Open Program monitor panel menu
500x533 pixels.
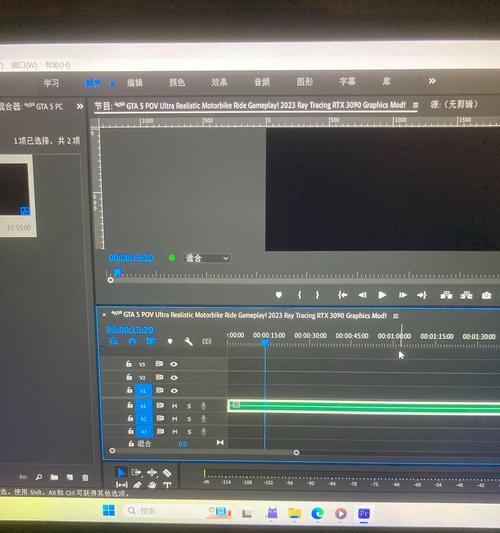[x=415, y=105]
